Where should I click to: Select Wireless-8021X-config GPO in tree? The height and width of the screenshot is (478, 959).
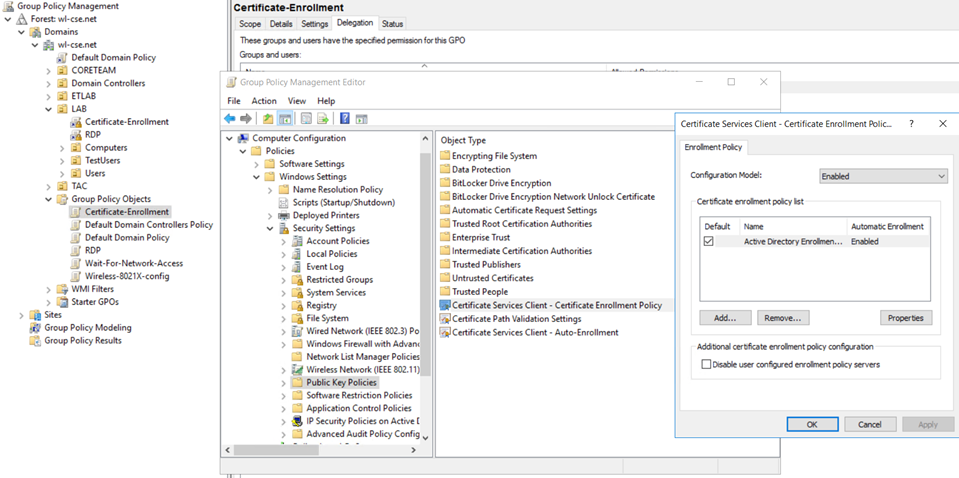click(x=127, y=276)
